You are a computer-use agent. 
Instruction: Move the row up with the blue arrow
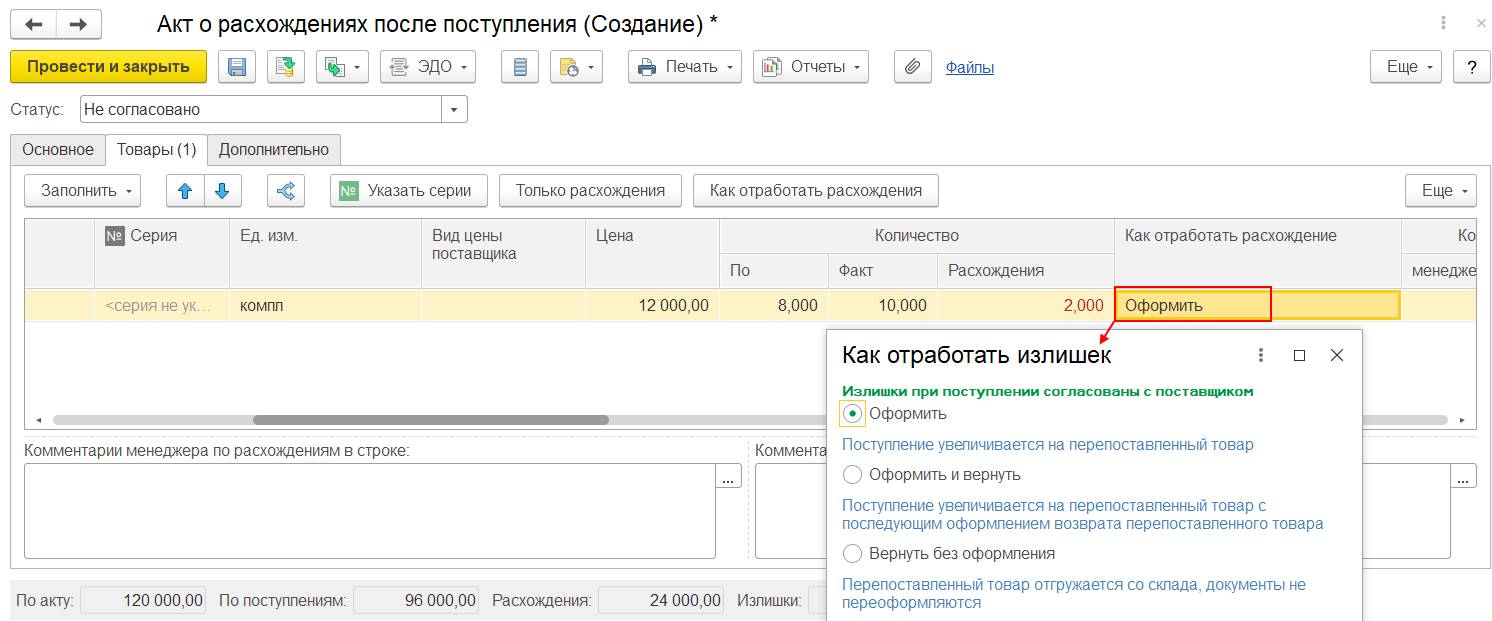[185, 190]
